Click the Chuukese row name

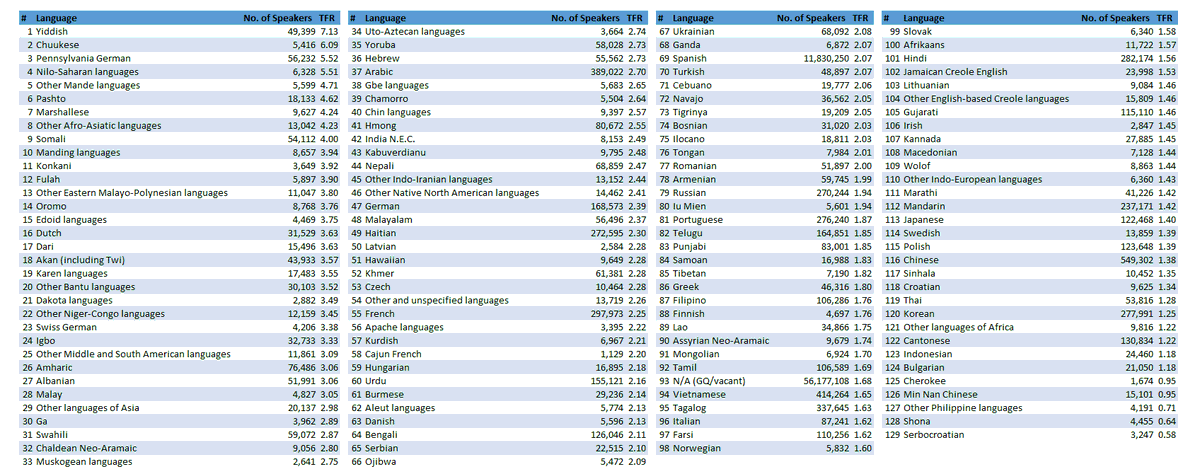[58, 45]
